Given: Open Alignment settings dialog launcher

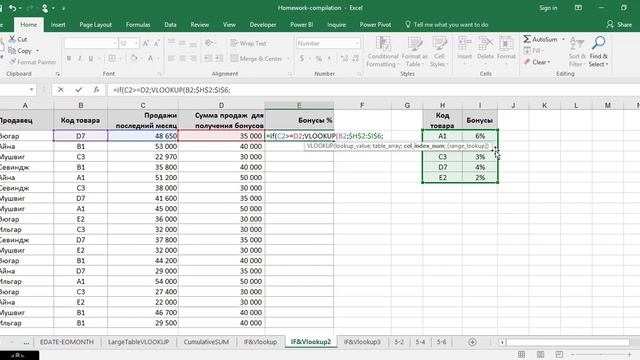Looking at the screenshot, I should coord(290,74).
